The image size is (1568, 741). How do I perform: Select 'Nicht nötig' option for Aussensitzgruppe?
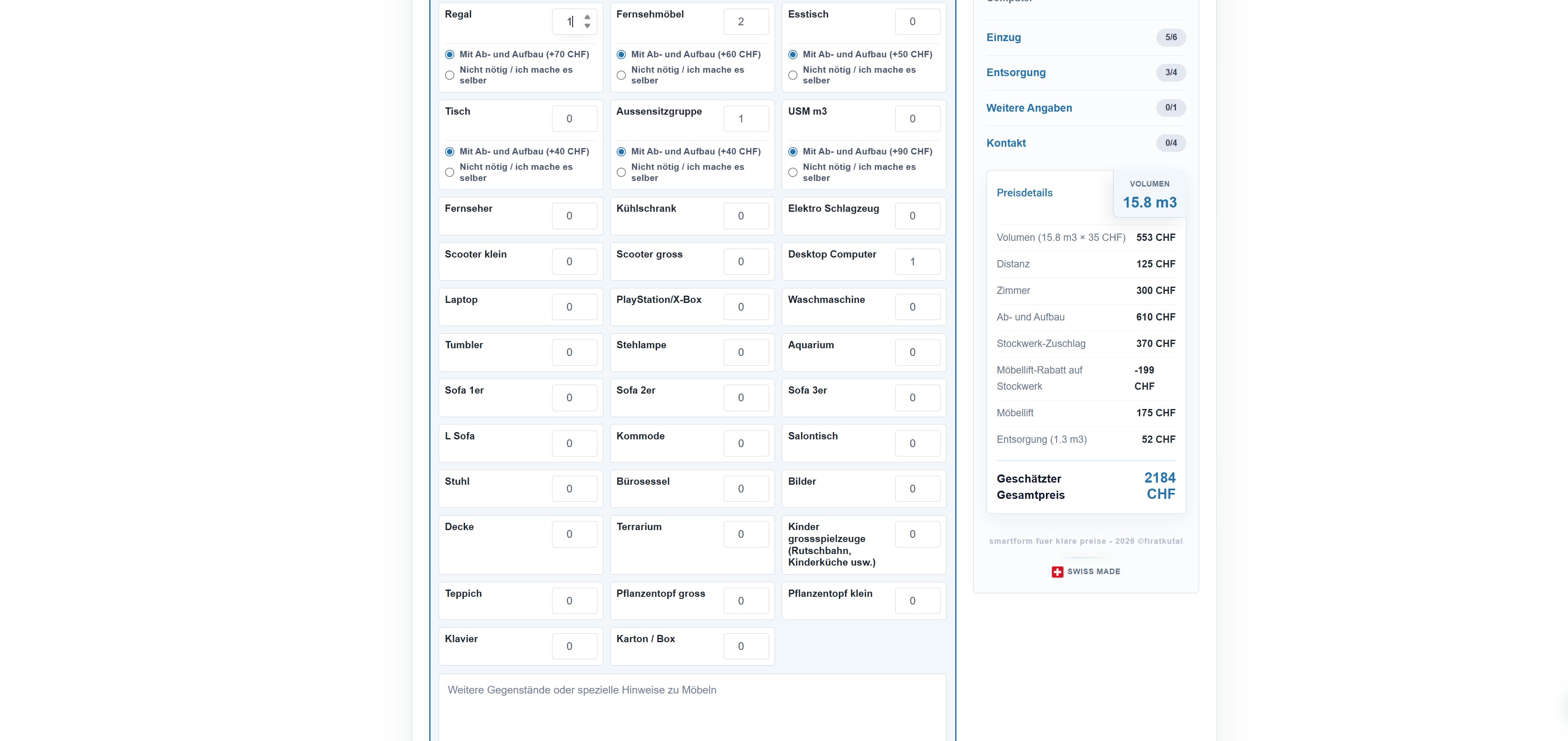[x=621, y=173]
